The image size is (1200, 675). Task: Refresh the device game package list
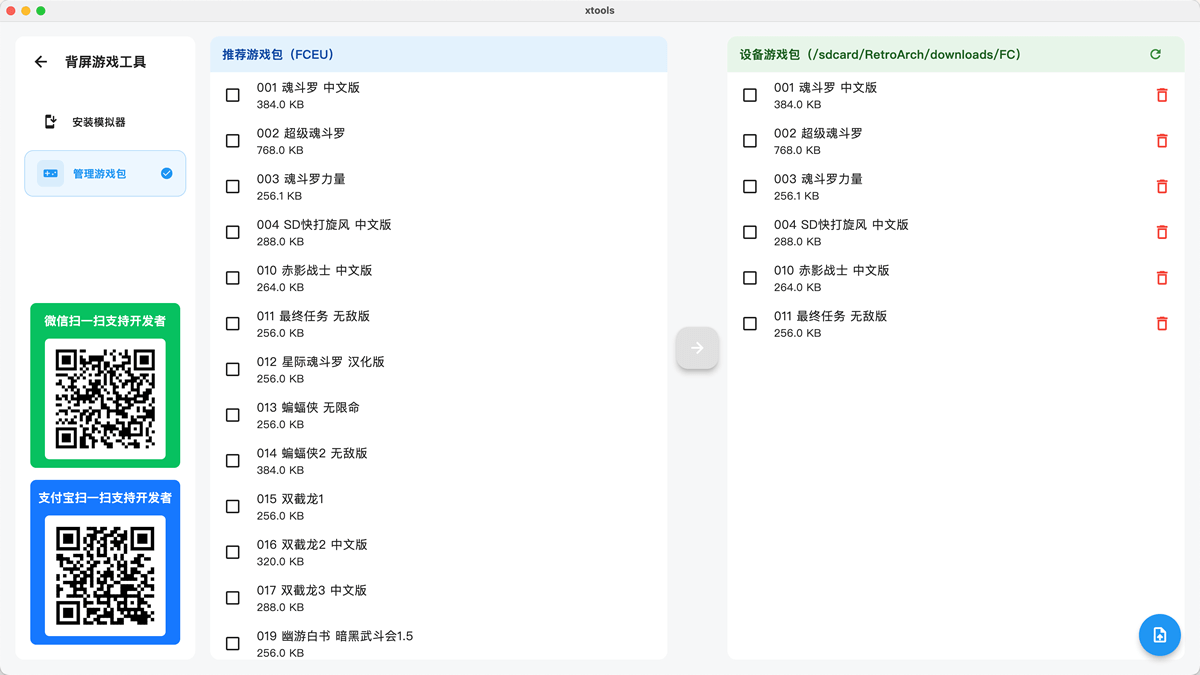click(1155, 55)
